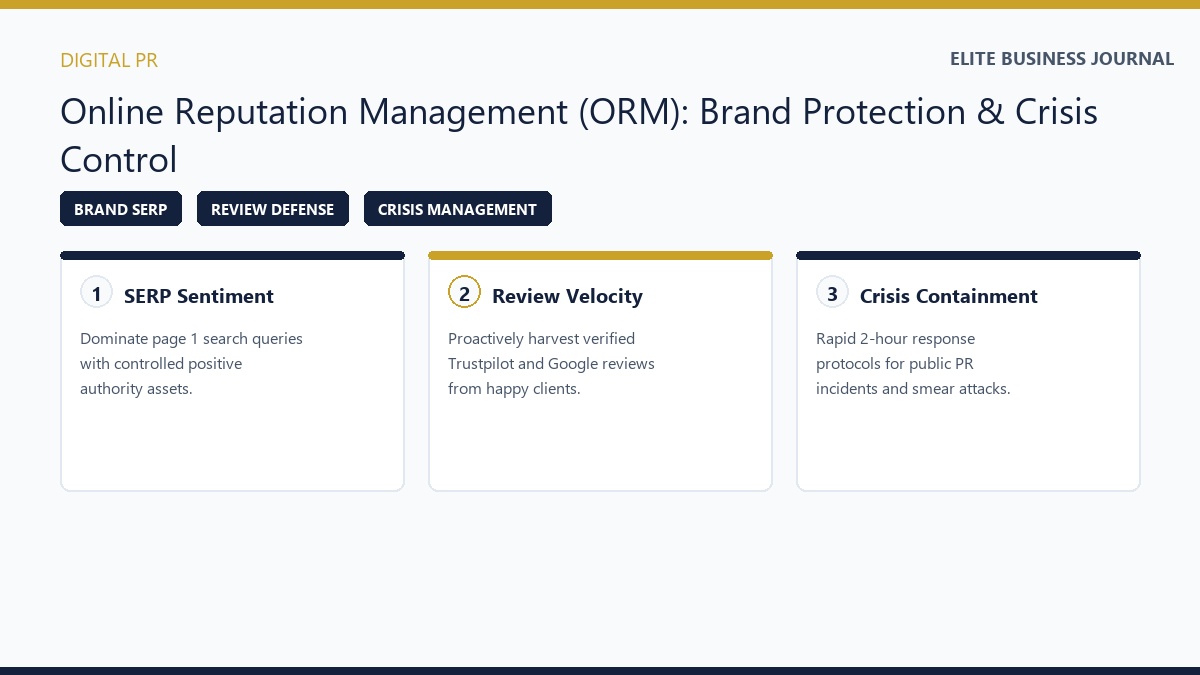Click the ELITE BUSINESS JOURNAL text

[1062, 59]
